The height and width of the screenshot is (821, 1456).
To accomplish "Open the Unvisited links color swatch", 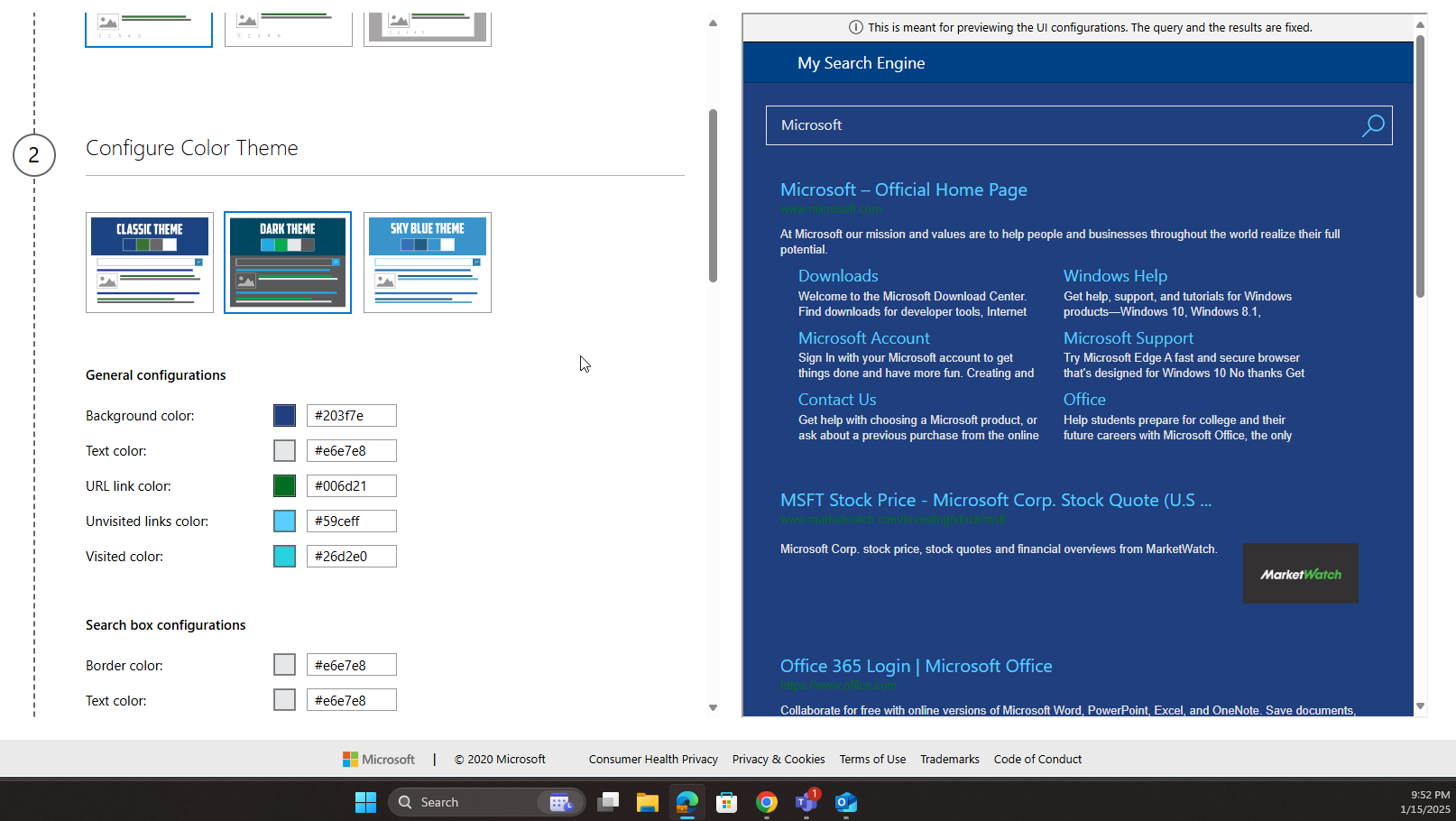I will pyautogui.click(x=284, y=521).
